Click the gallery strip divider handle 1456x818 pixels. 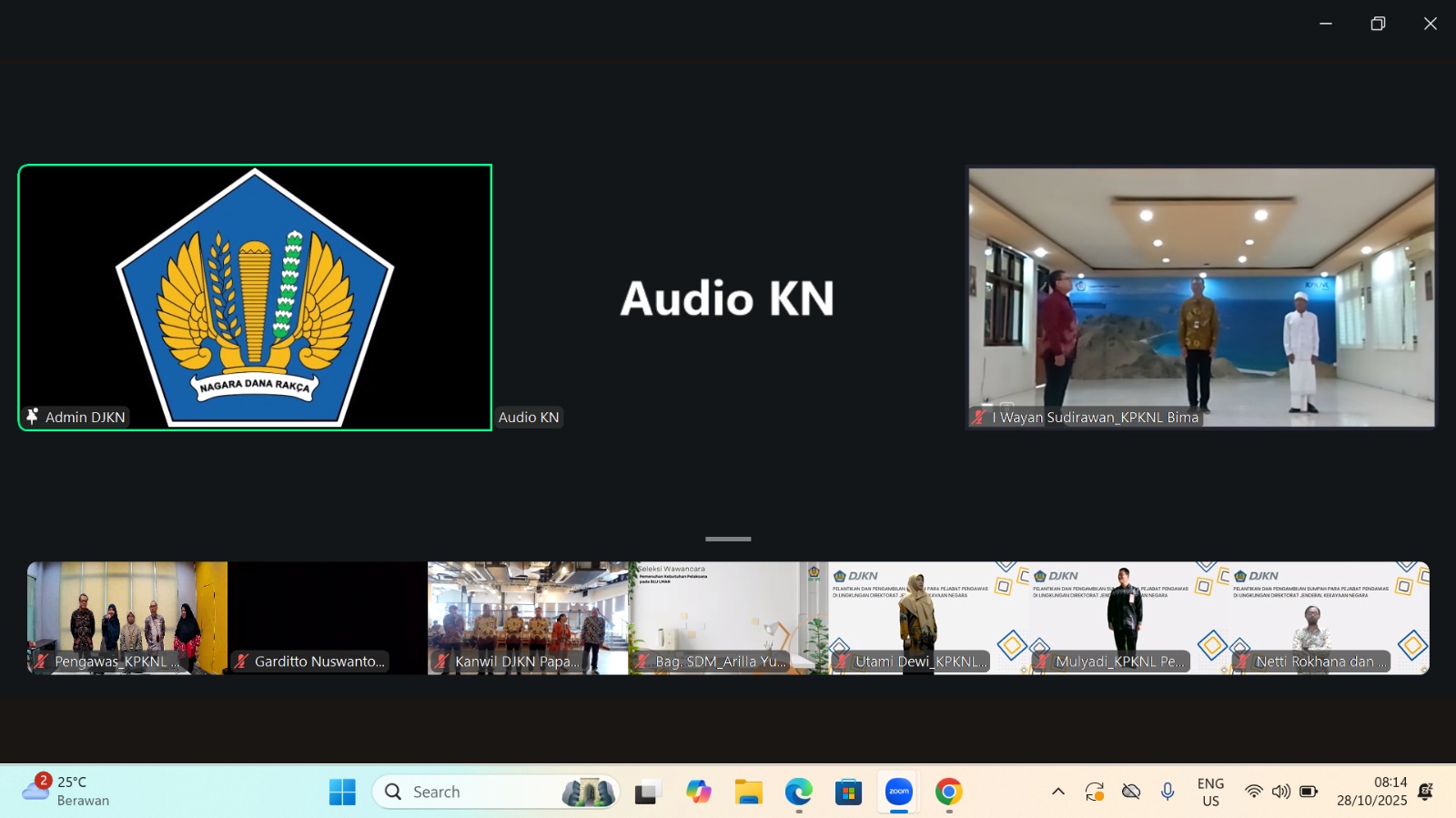pyautogui.click(x=728, y=539)
